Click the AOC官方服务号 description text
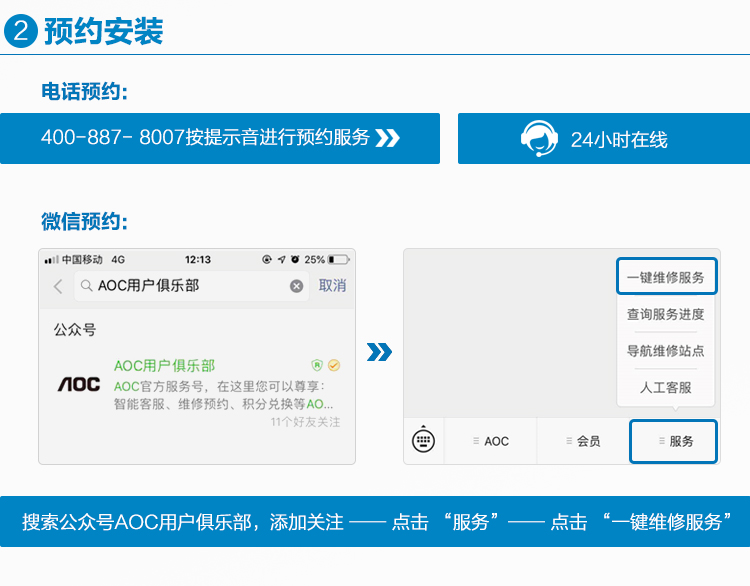Screen dimensions: 750x586 tap(223, 395)
